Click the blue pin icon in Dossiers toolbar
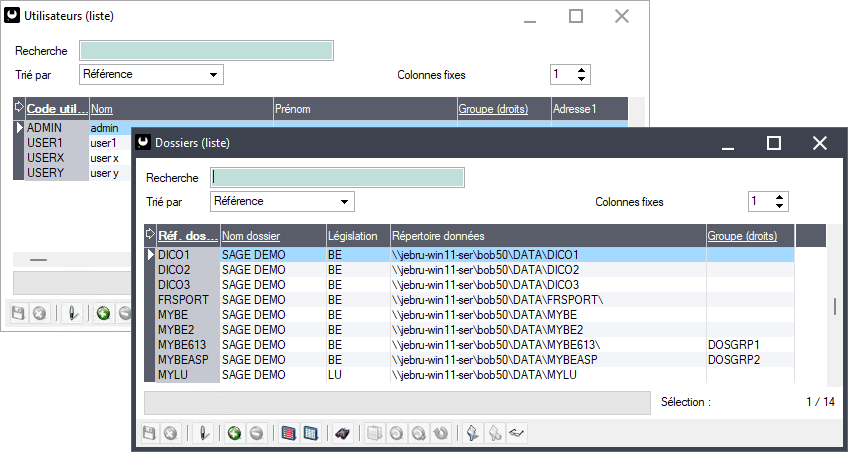This screenshot has height=452, width=848. pos(474,434)
